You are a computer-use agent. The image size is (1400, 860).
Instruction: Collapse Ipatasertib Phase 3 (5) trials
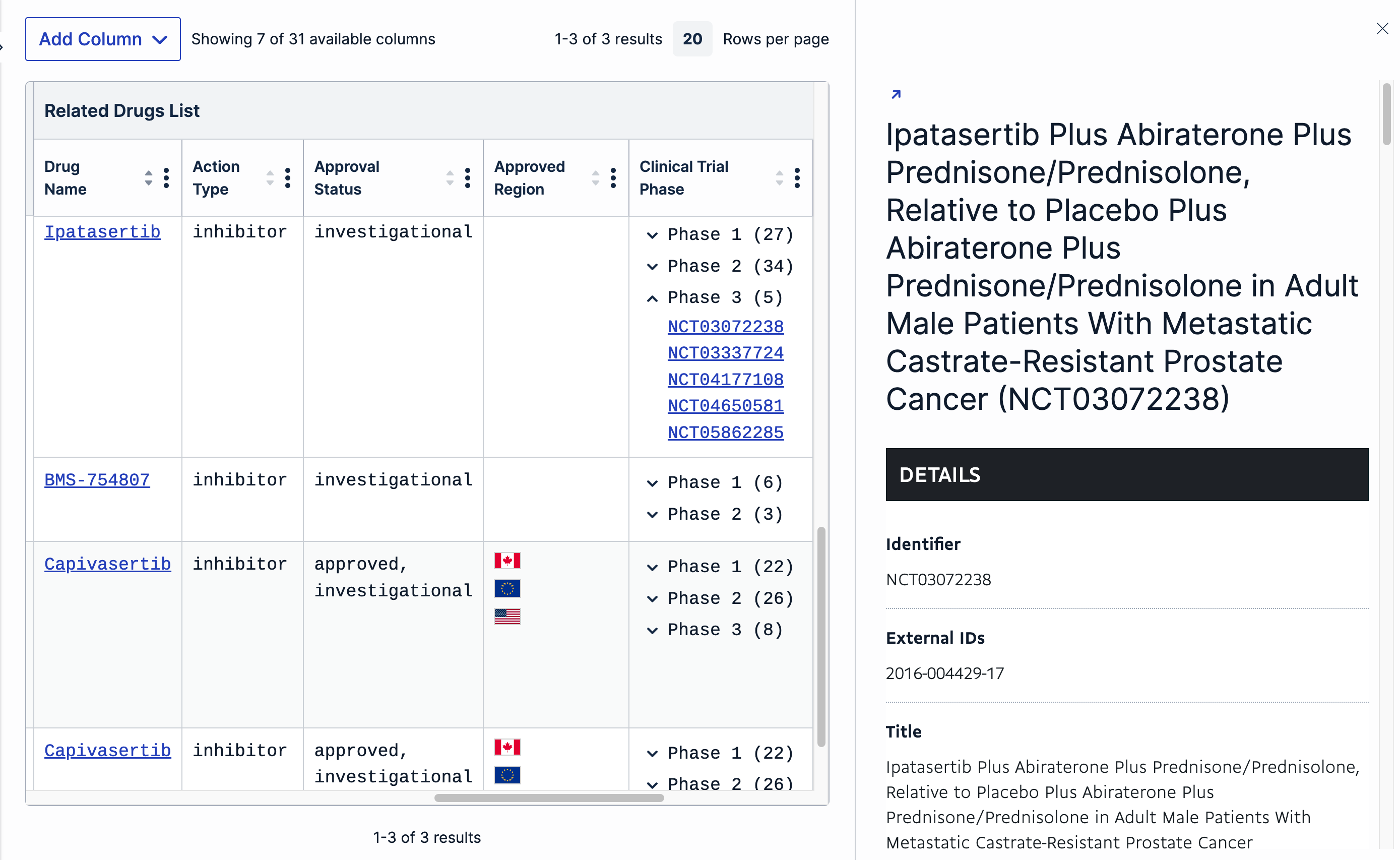652,298
